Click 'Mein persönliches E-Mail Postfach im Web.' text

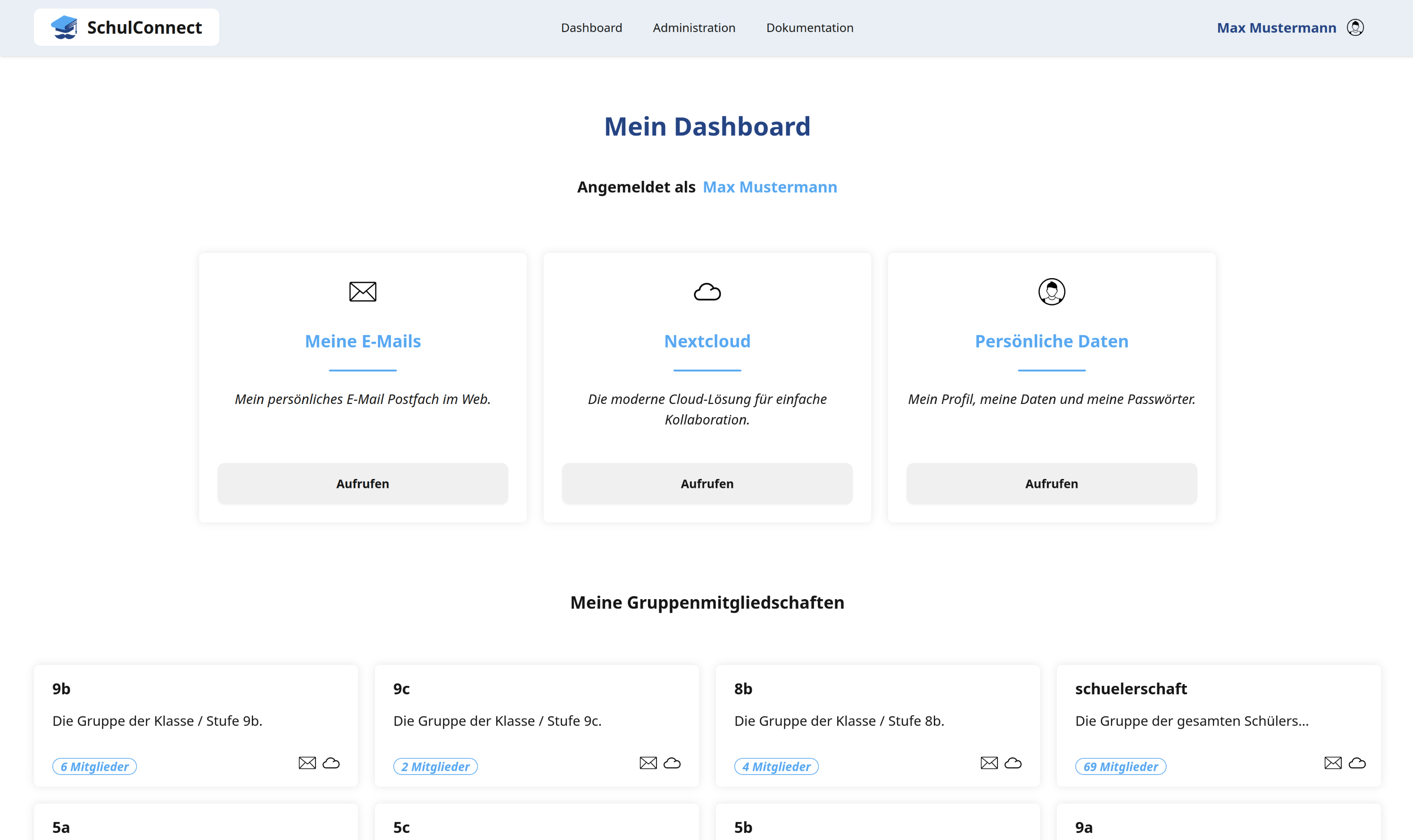(x=363, y=399)
